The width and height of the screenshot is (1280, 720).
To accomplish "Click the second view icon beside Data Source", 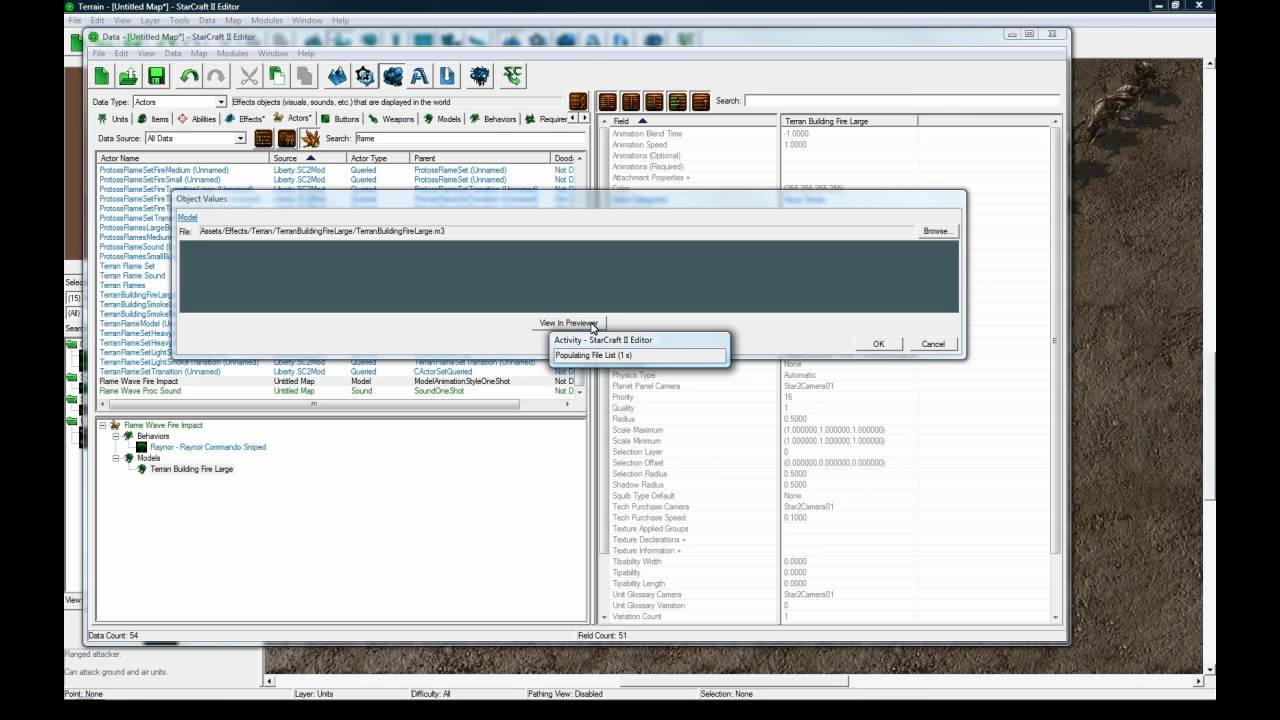I will 287,138.
